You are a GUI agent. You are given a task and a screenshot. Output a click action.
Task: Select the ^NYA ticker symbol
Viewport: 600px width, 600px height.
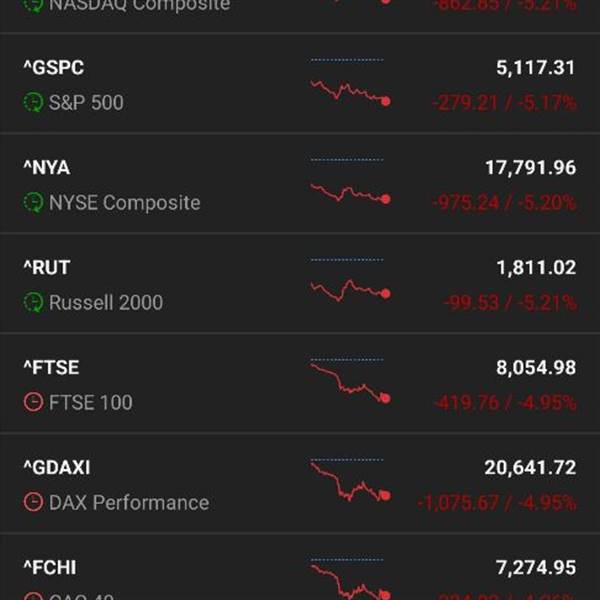pos(47,168)
